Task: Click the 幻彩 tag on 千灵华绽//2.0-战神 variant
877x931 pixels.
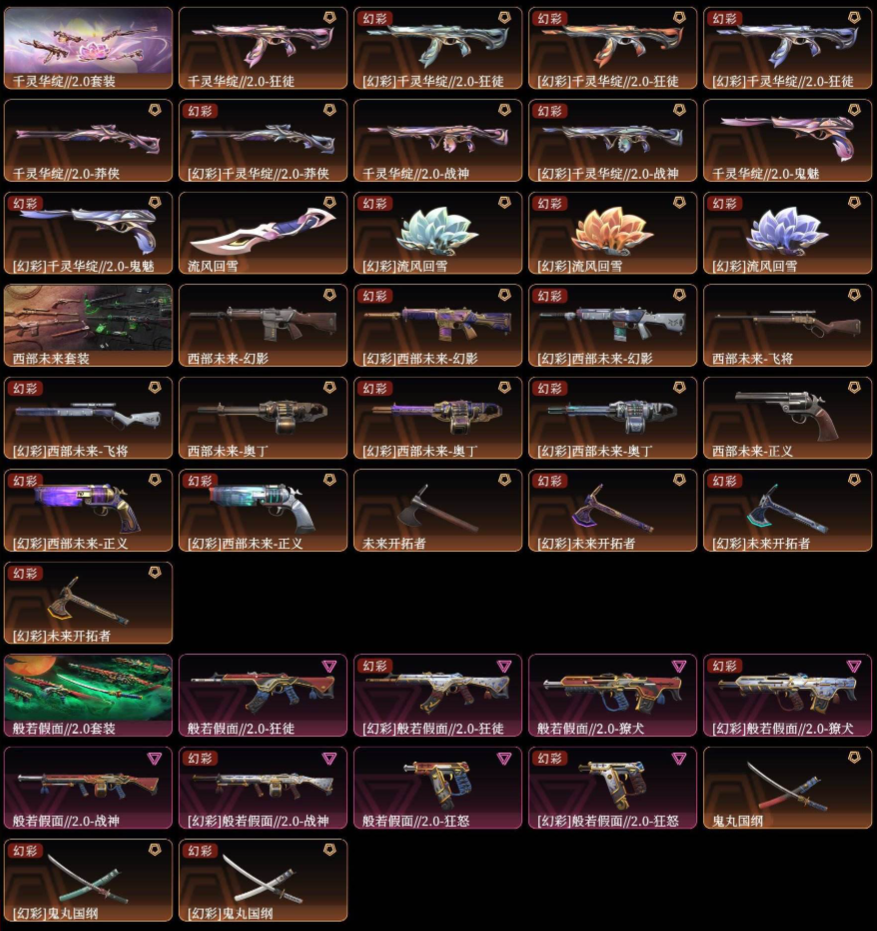Action: (550, 111)
